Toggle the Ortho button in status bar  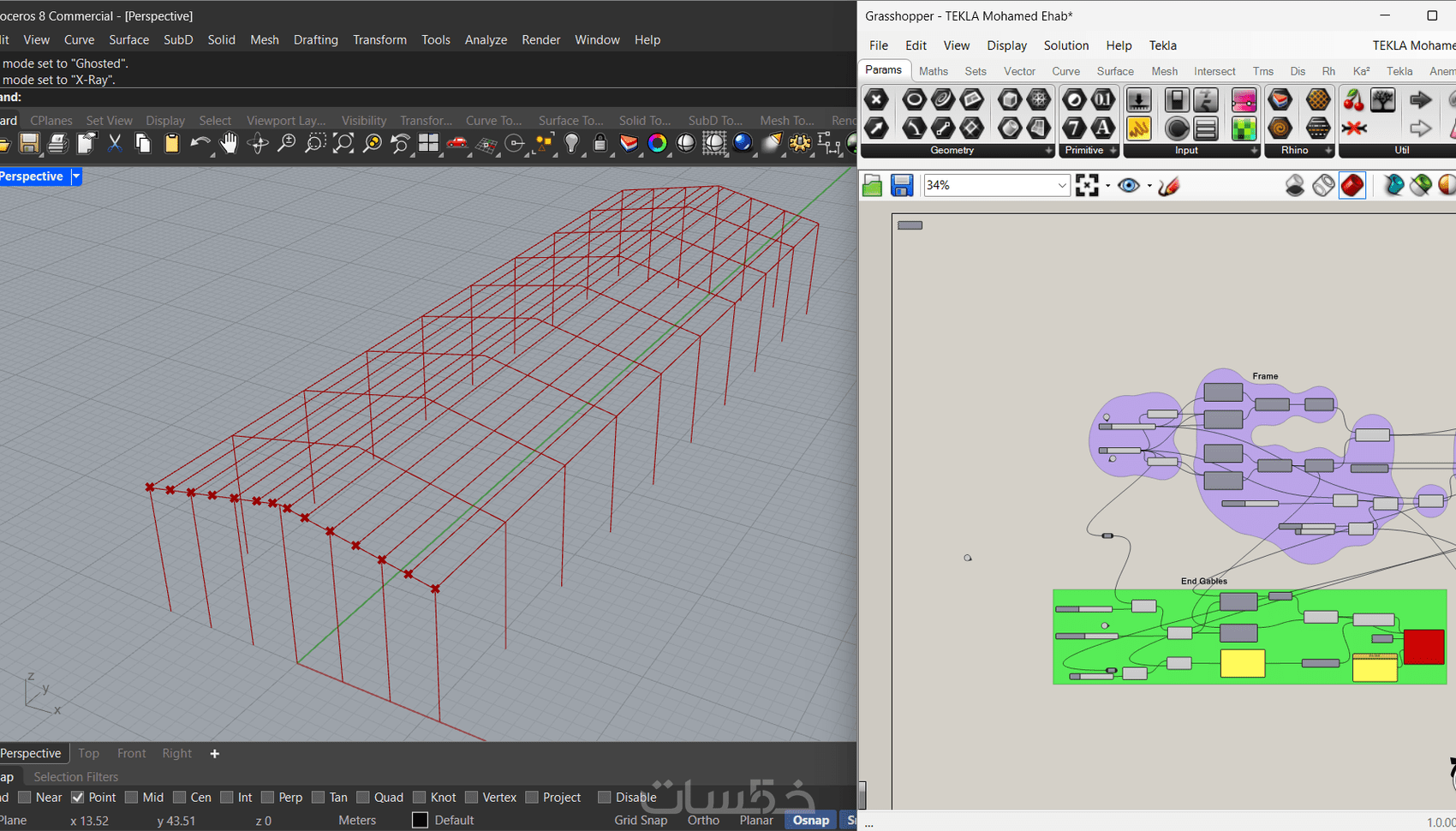point(703,820)
